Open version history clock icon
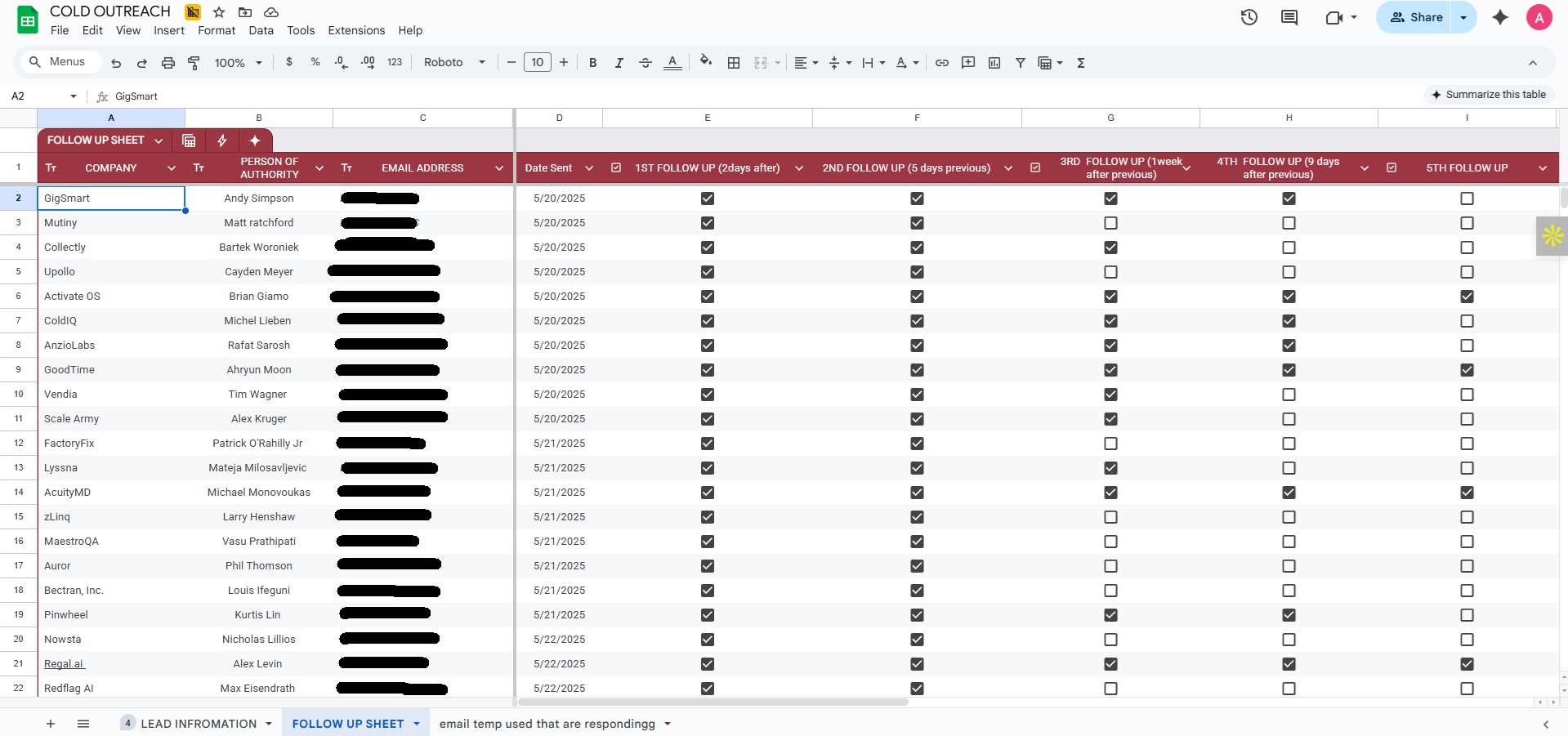The image size is (1568, 736). tap(1249, 17)
